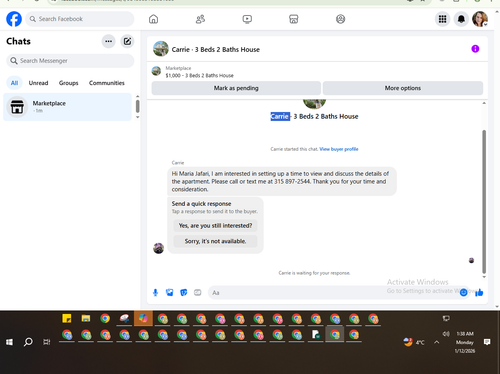This screenshot has height=374, width=500.
Task: Open the Marketplace chat entry
Action: point(67,107)
